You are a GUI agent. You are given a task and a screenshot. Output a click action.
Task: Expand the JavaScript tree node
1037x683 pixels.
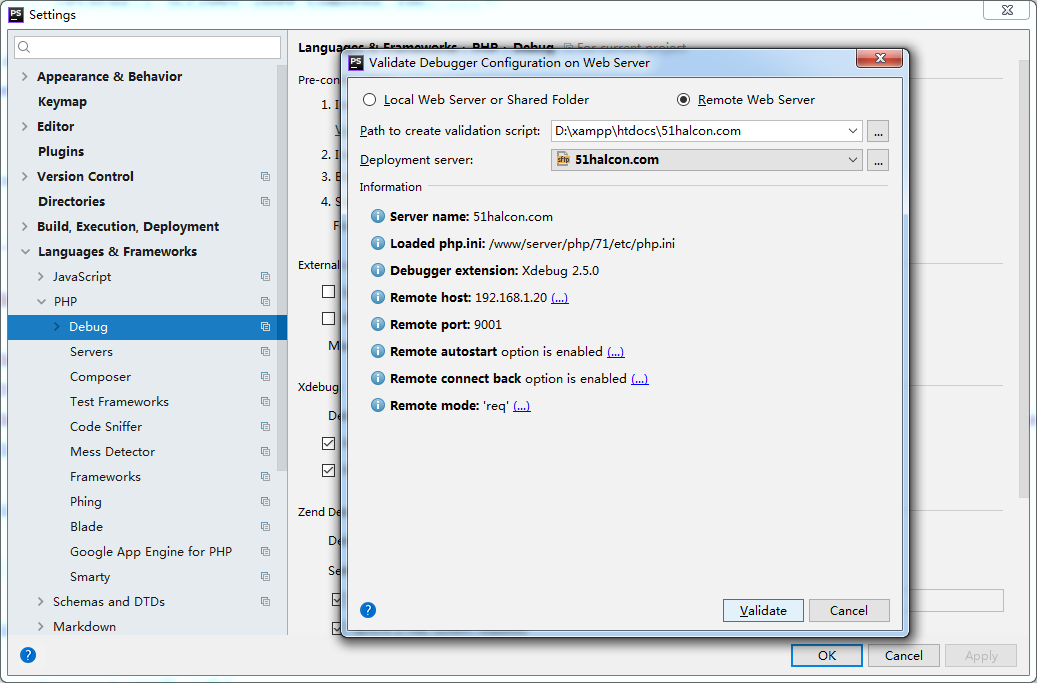41,276
